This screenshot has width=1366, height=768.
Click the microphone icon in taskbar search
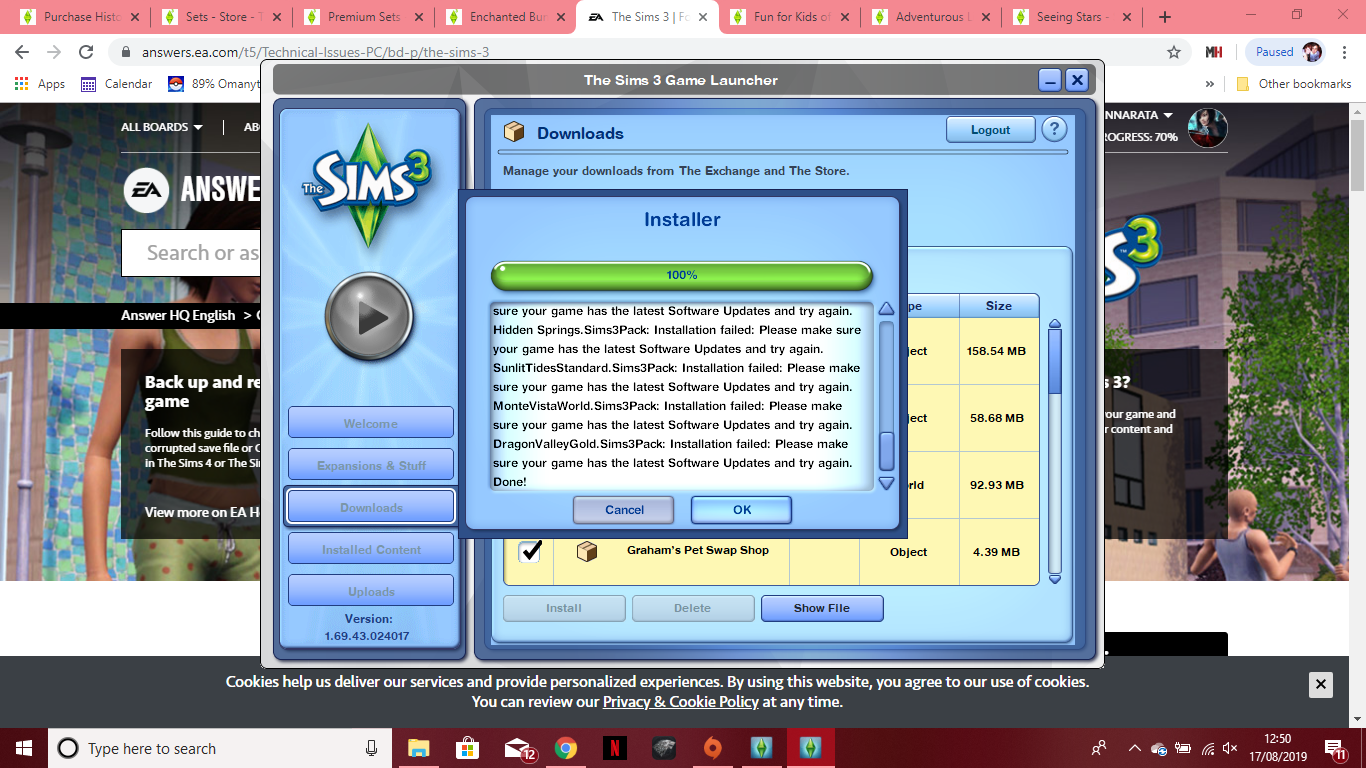click(372, 748)
